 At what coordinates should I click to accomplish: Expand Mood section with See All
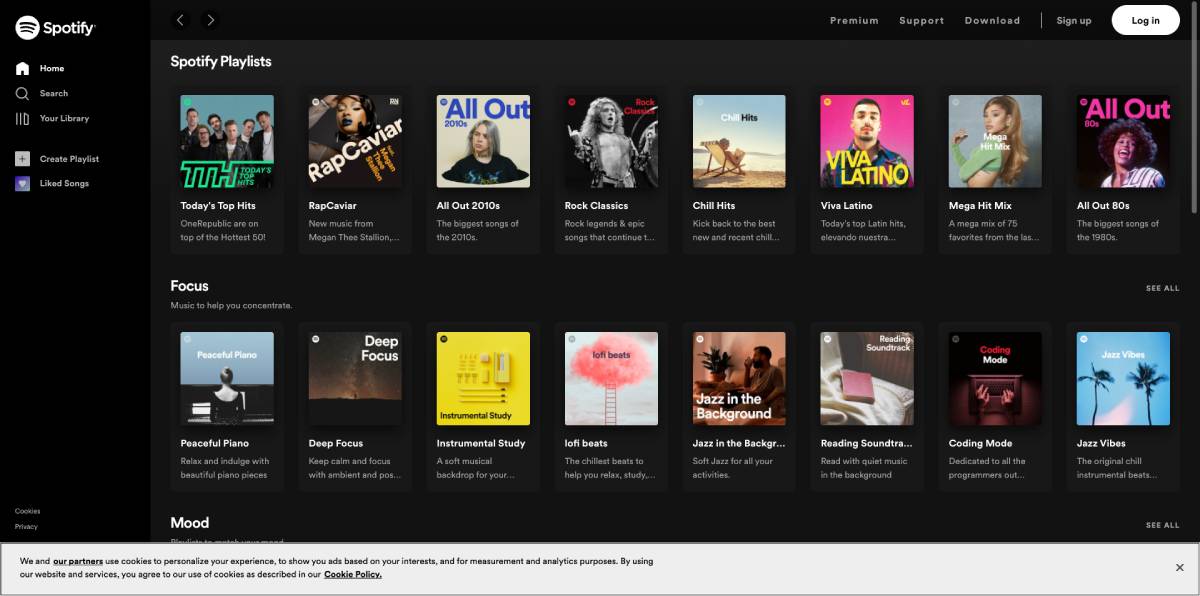pyautogui.click(x=1163, y=525)
